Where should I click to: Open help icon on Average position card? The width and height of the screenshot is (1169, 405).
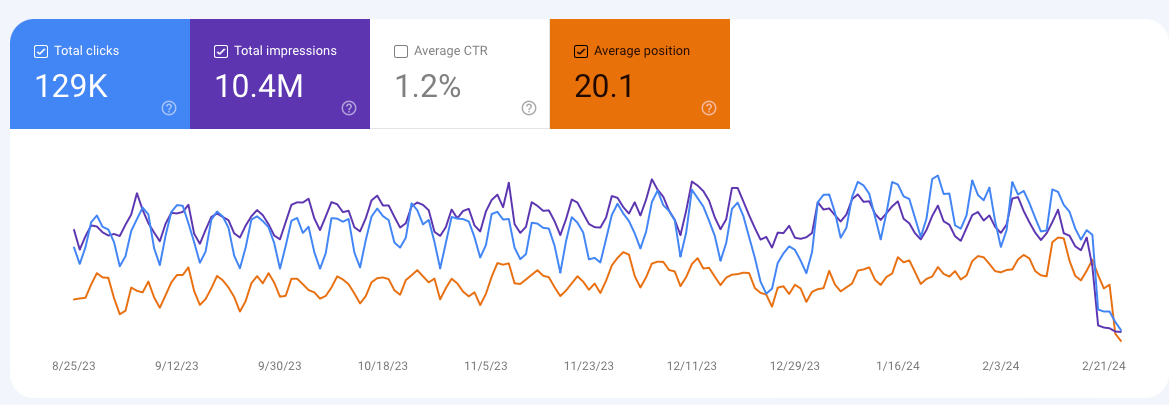pyautogui.click(x=709, y=108)
